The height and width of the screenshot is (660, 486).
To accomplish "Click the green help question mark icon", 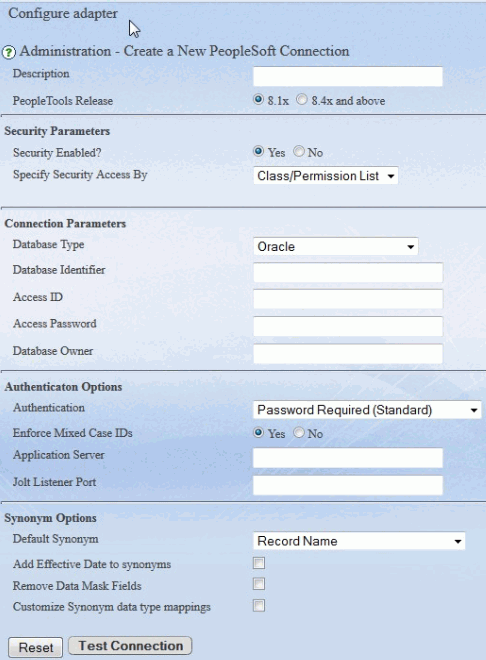I will click(9, 53).
